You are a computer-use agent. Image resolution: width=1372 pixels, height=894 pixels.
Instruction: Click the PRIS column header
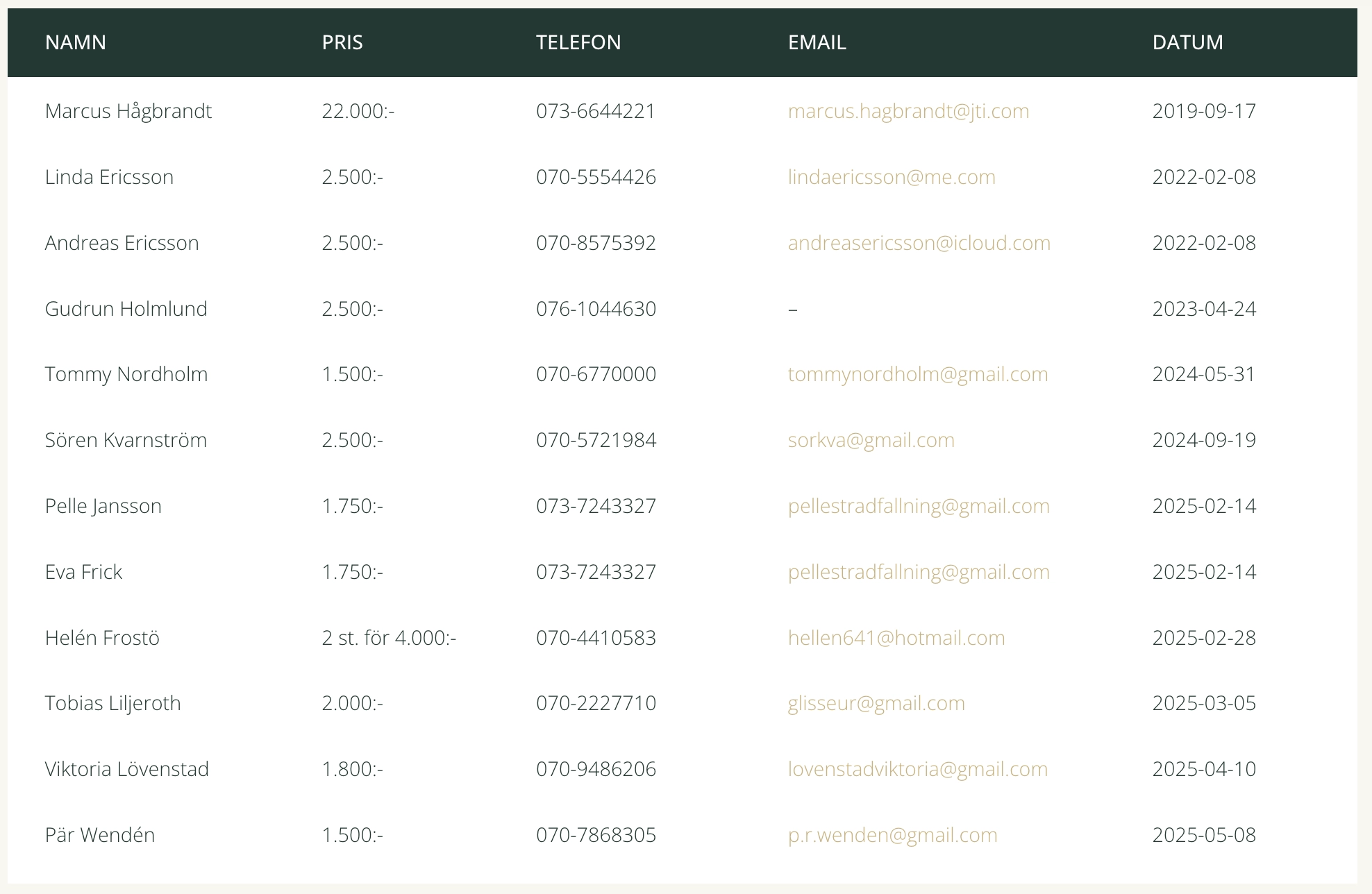click(342, 42)
